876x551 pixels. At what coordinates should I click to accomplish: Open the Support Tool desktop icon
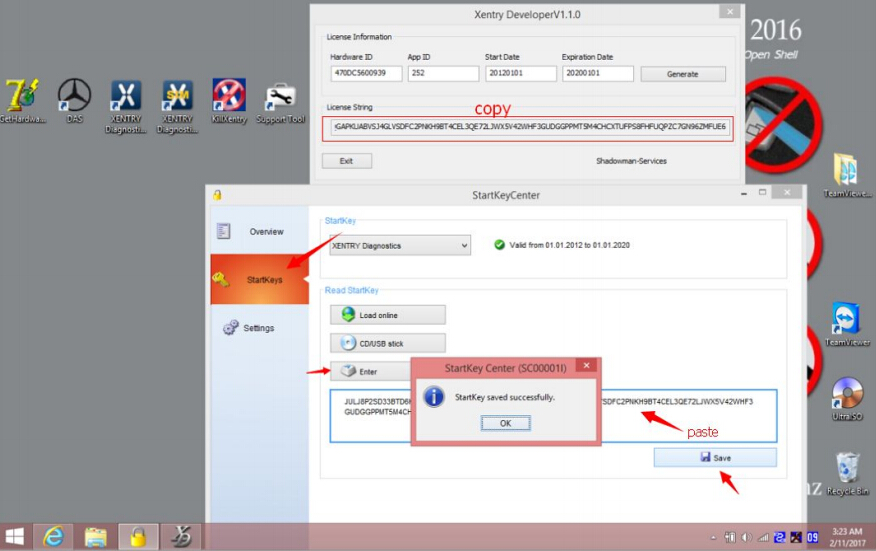pyautogui.click(x=280, y=97)
